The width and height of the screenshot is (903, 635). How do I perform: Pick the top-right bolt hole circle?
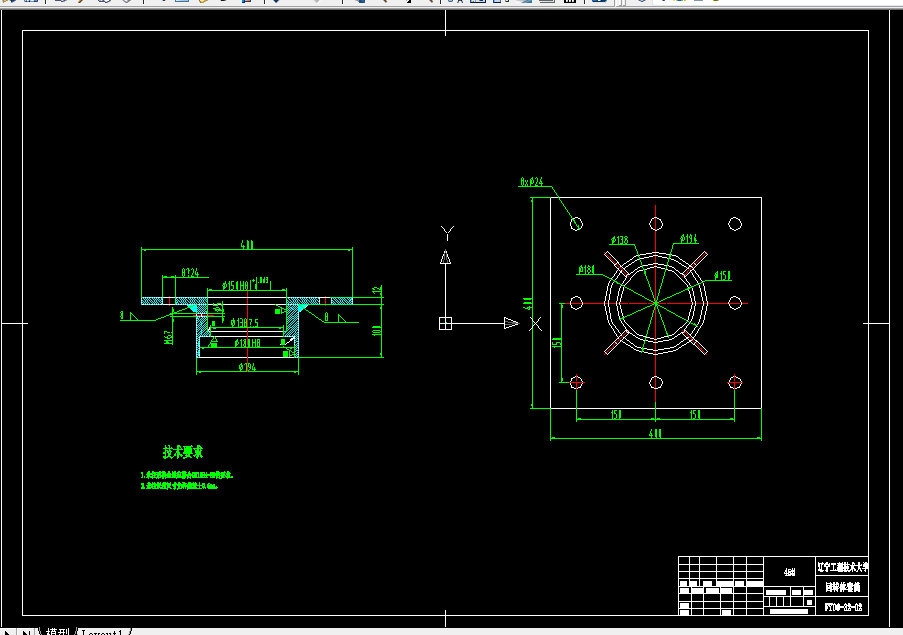pyautogui.click(x=735, y=224)
